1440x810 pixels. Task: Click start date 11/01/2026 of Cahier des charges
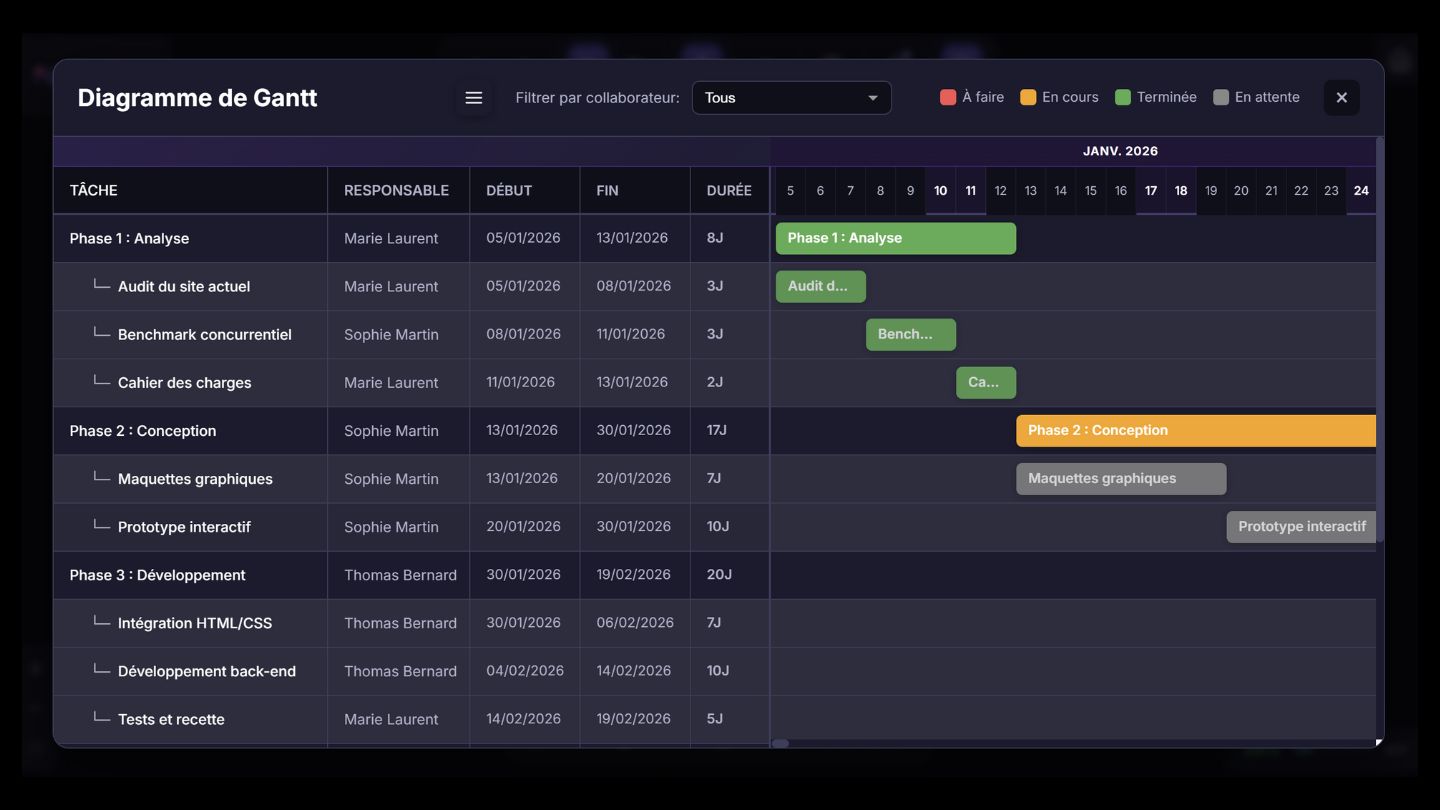tap(521, 382)
